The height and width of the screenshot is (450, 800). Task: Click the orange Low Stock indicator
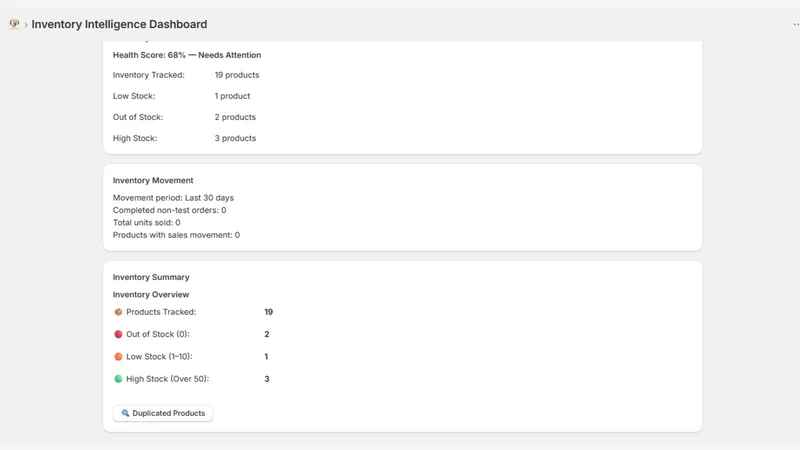(x=118, y=357)
